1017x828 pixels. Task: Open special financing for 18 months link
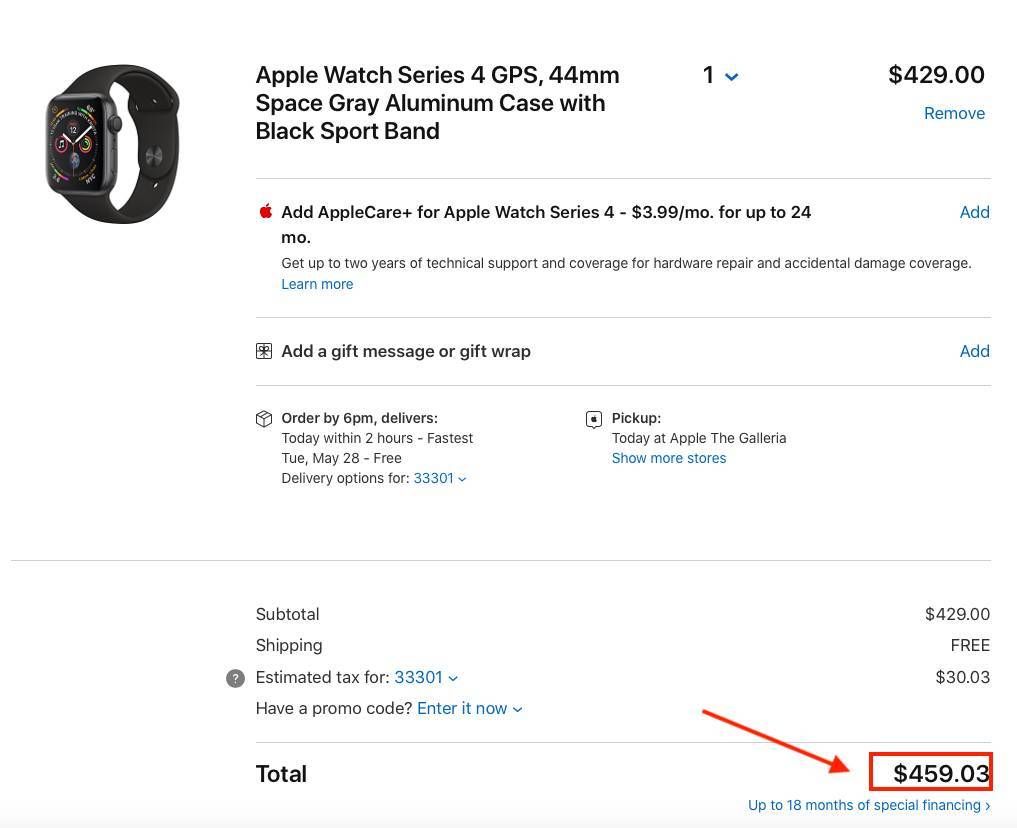(869, 805)
